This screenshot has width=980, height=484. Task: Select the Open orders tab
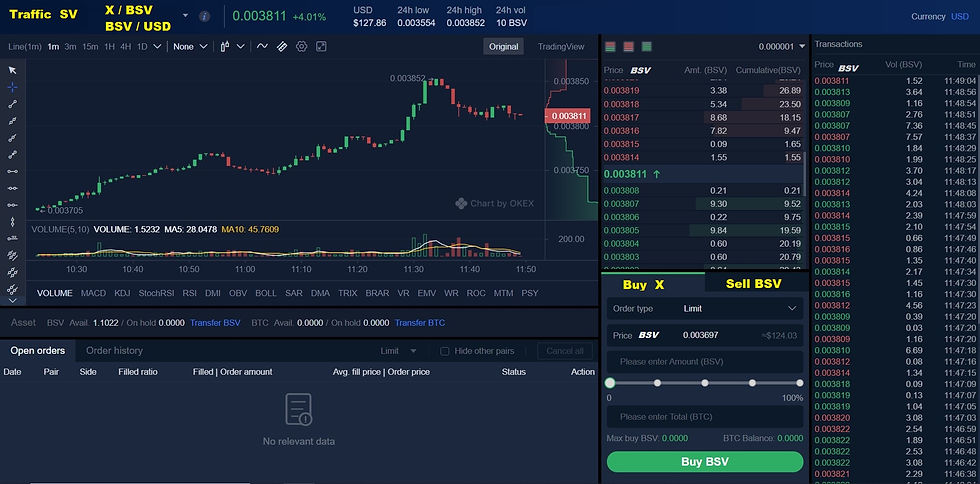point(38,351)
